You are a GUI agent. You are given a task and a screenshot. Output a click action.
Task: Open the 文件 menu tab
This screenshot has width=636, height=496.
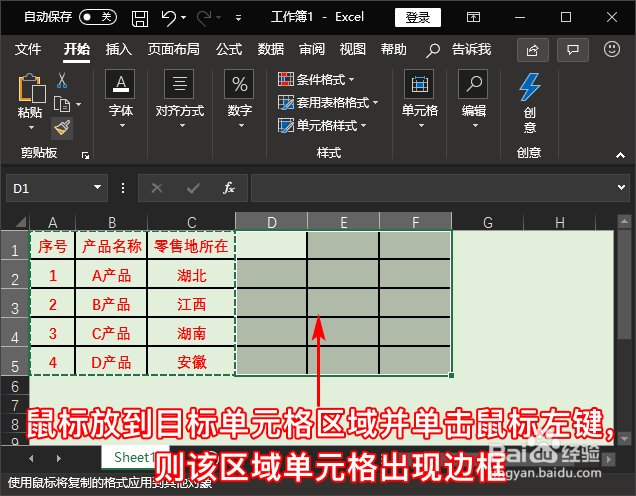28,49
